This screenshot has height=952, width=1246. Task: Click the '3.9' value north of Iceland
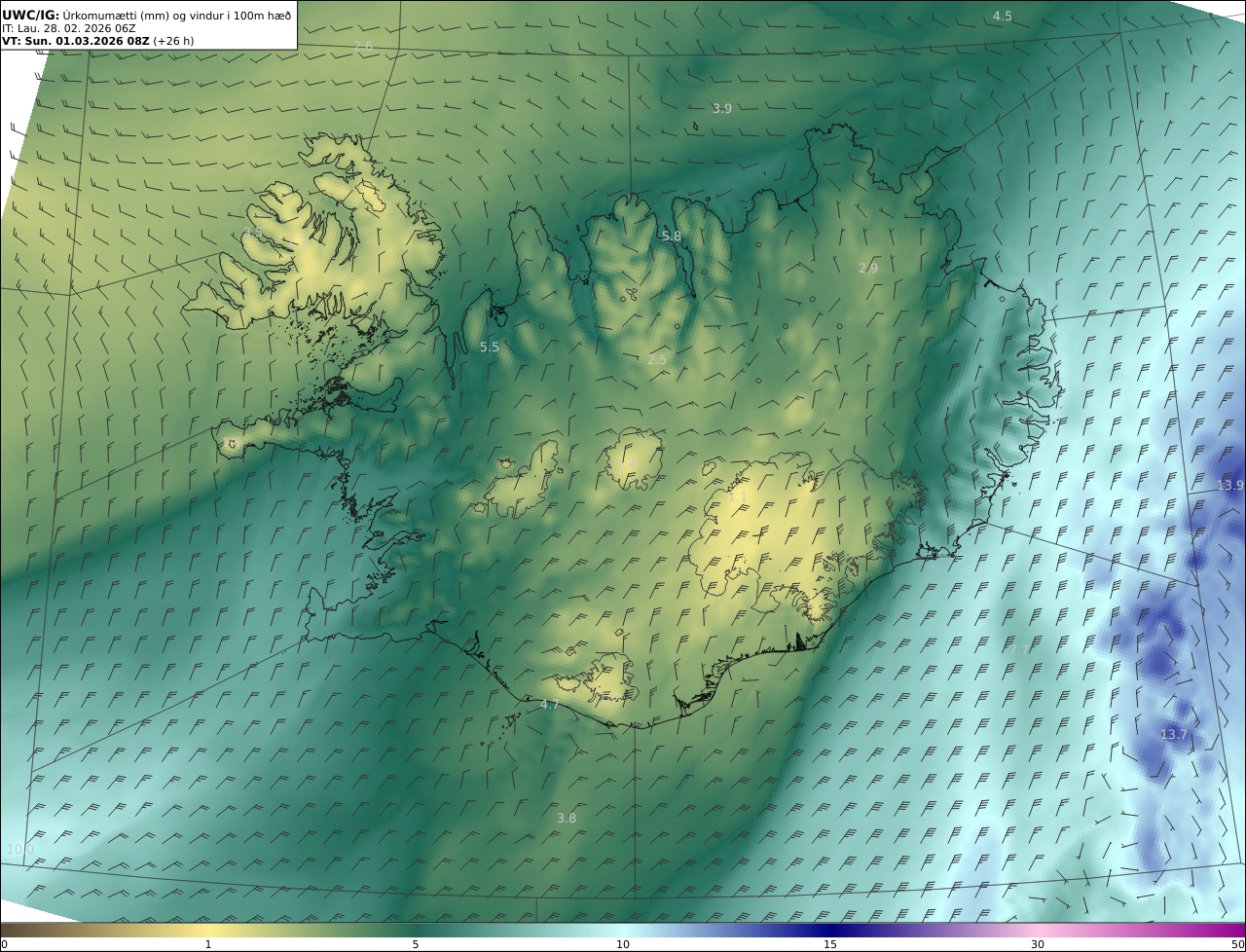(x=721, y=109)
